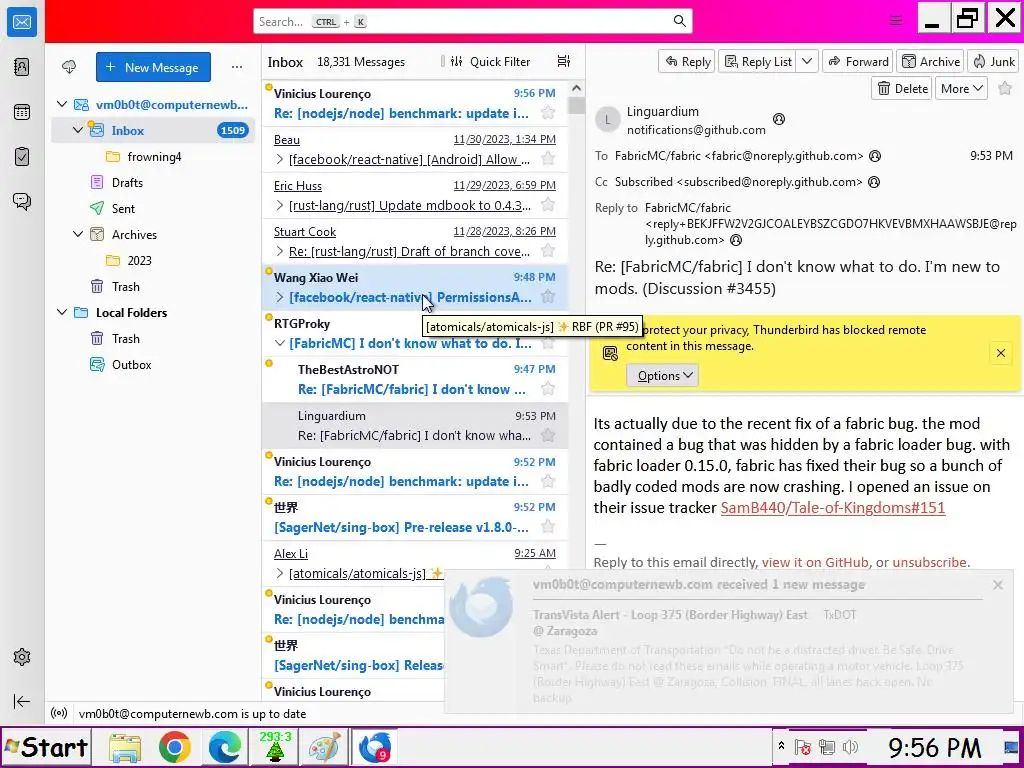Open the Address Book space icon

[22, 67]
